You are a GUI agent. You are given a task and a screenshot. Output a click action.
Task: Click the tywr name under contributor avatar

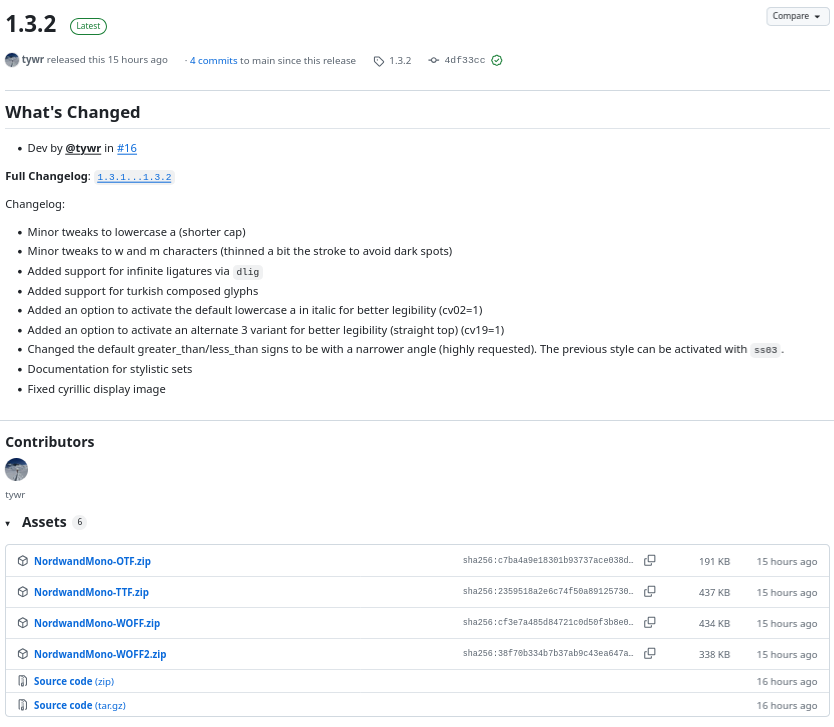15,495
